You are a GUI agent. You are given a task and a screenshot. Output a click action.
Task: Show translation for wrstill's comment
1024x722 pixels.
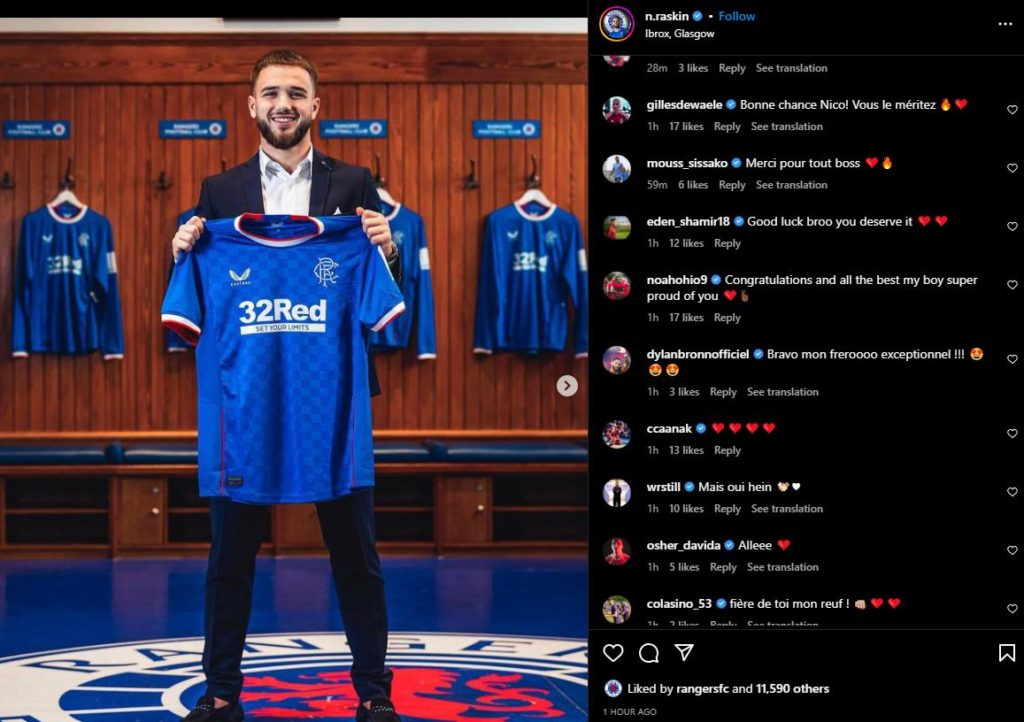pos(787,509)
